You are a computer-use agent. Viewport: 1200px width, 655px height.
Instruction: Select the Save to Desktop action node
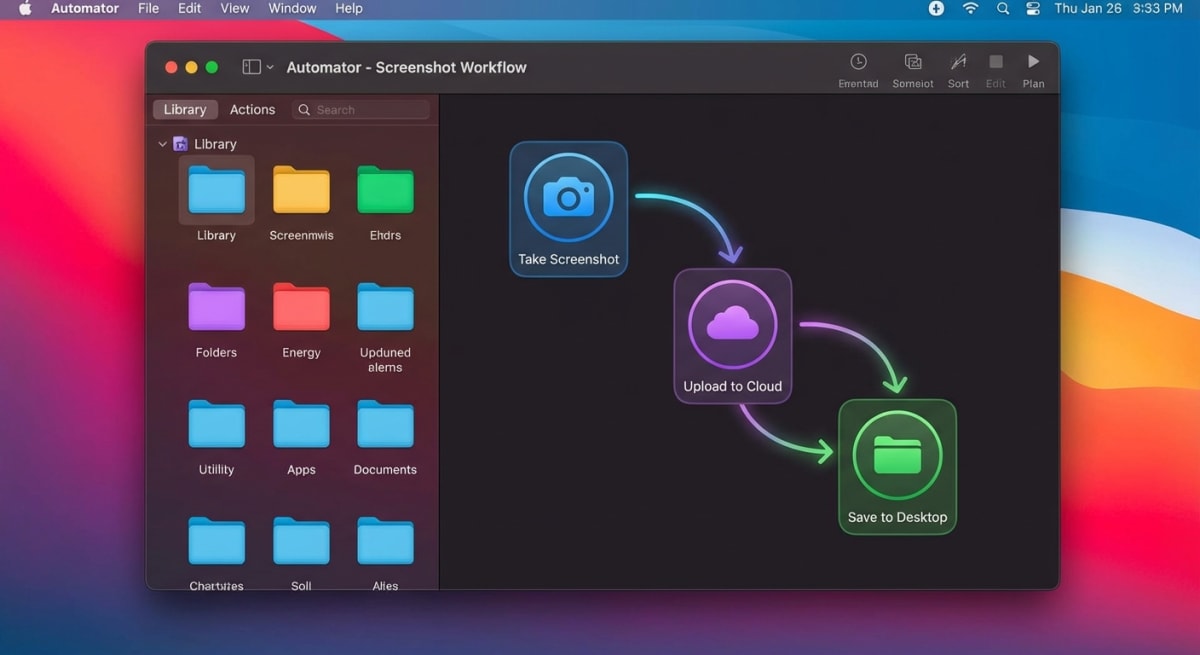click(897, 466)
